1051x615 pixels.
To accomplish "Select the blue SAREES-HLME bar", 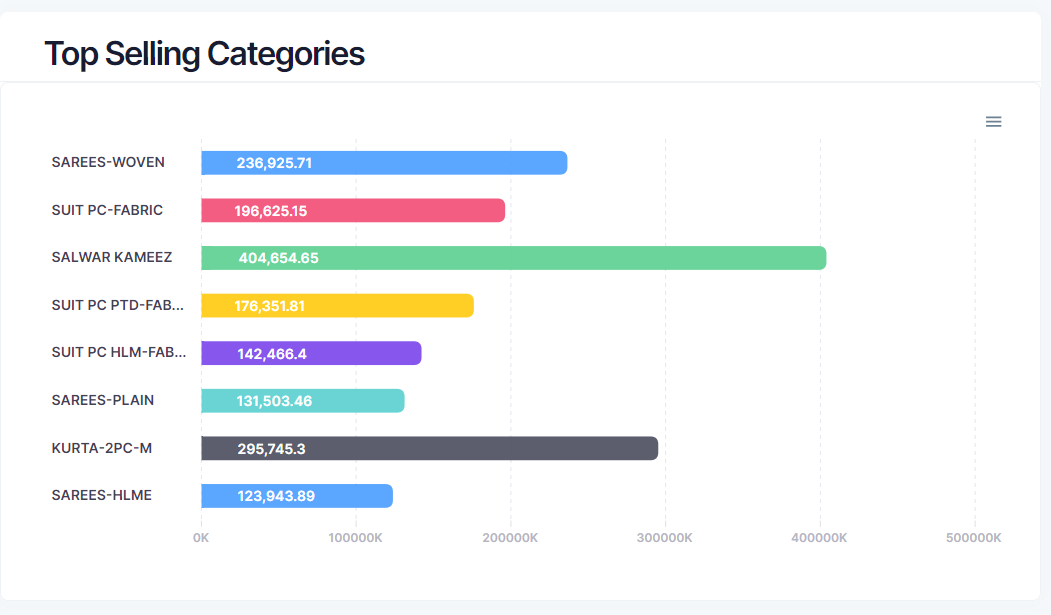I will 297,496.
